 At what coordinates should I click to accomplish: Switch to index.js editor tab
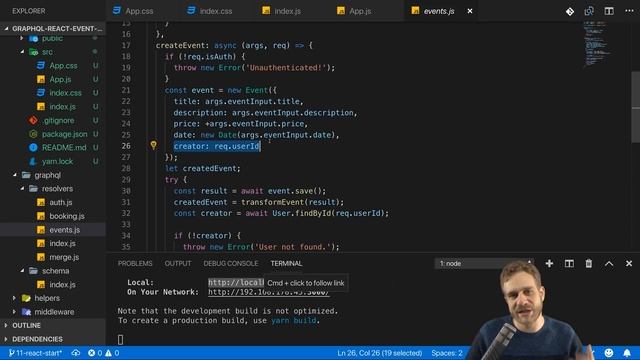(x=282, y=11)
